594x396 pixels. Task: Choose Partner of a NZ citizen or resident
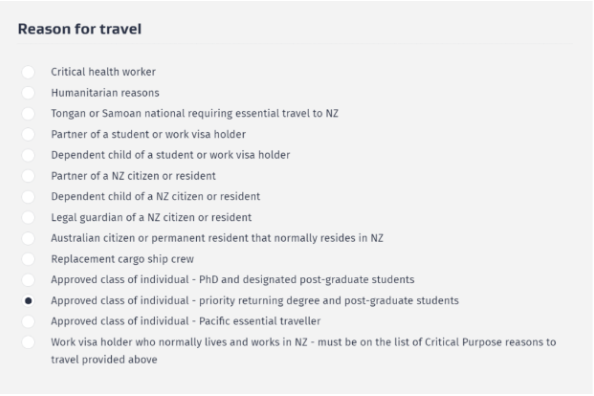[28, 176]
